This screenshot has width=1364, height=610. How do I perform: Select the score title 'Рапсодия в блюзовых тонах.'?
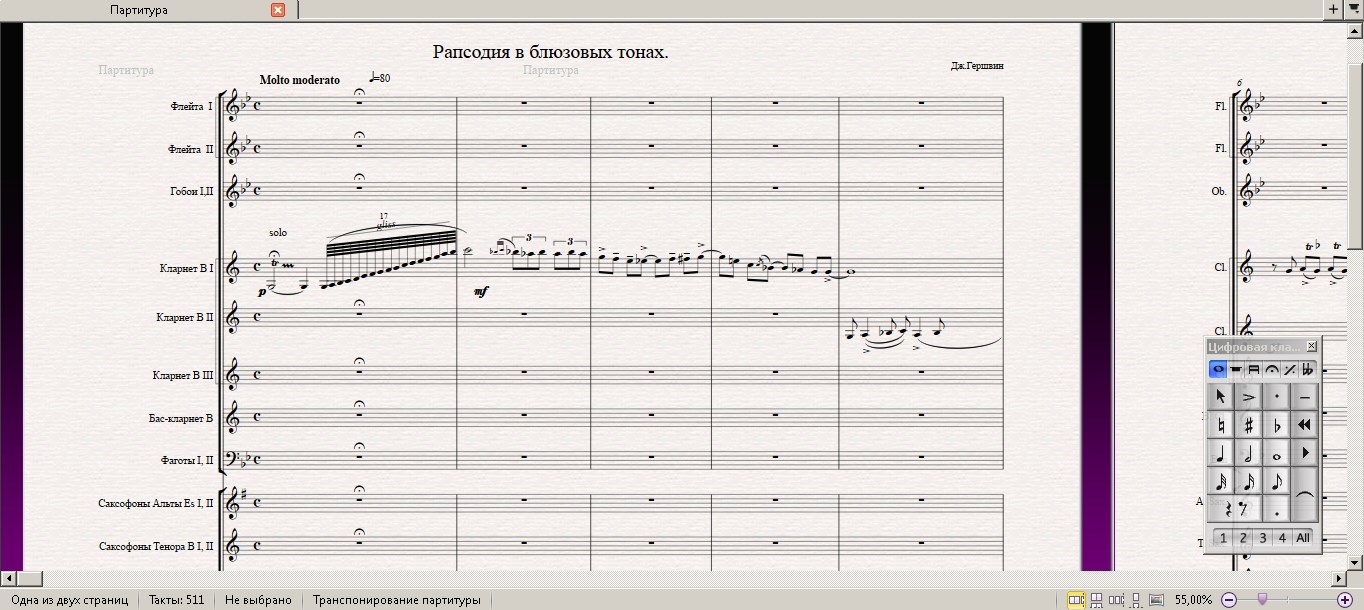[x=551, y=52]
